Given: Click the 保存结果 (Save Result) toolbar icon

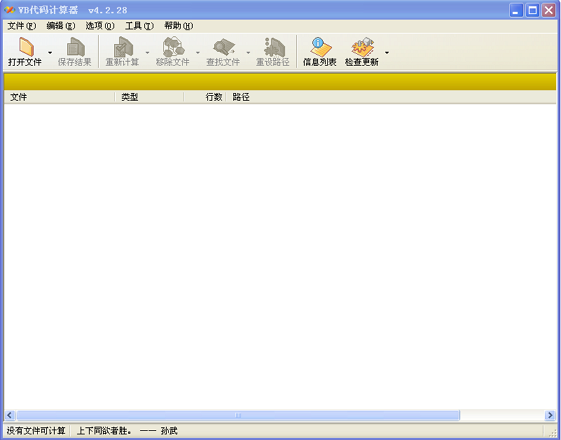Looking at the screenshot, I should pos(75,52).
